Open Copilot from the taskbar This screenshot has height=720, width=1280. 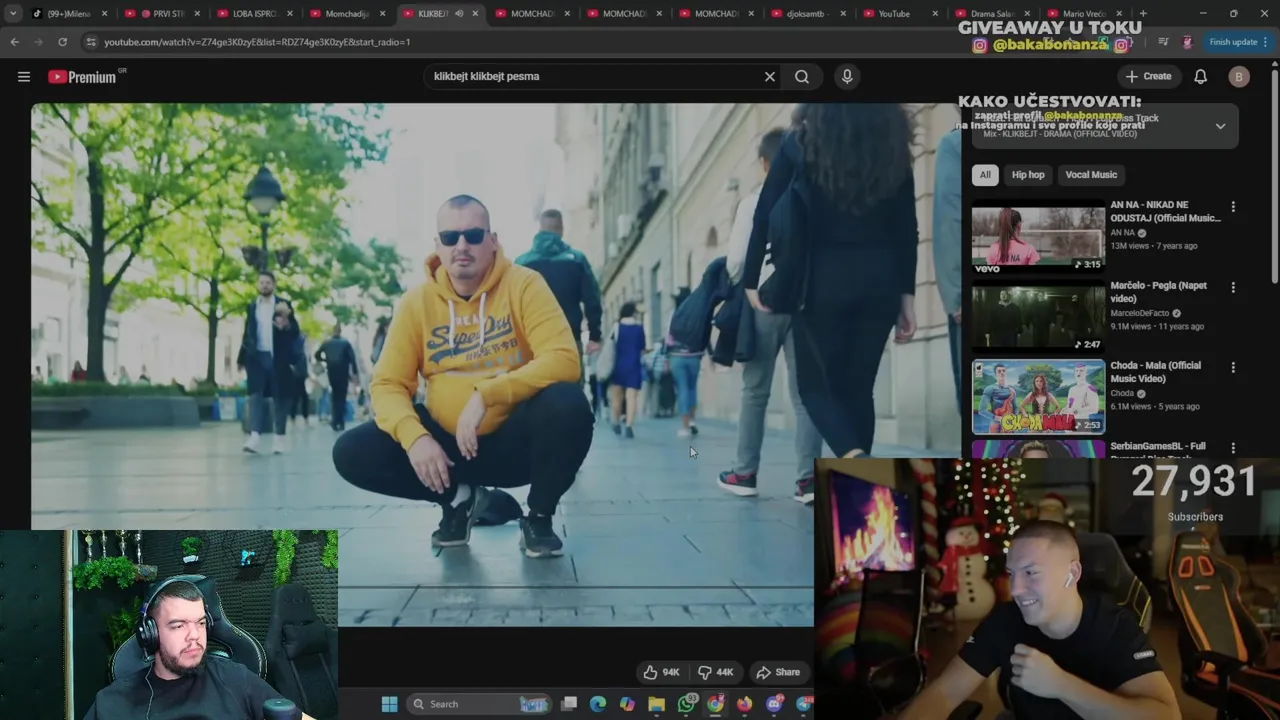coord(627,704)
